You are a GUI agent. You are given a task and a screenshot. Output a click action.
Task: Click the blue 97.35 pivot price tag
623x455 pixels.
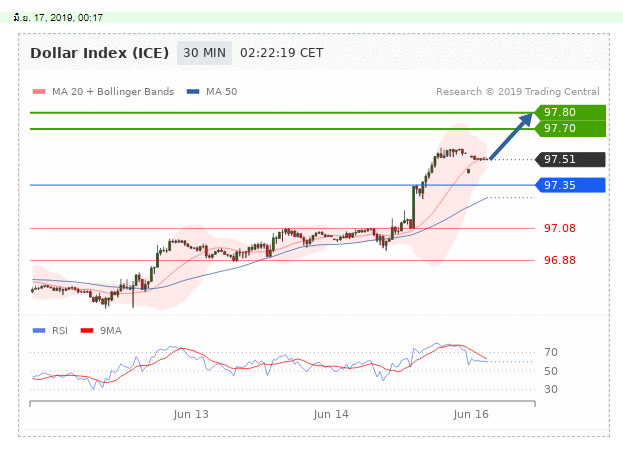571,185
